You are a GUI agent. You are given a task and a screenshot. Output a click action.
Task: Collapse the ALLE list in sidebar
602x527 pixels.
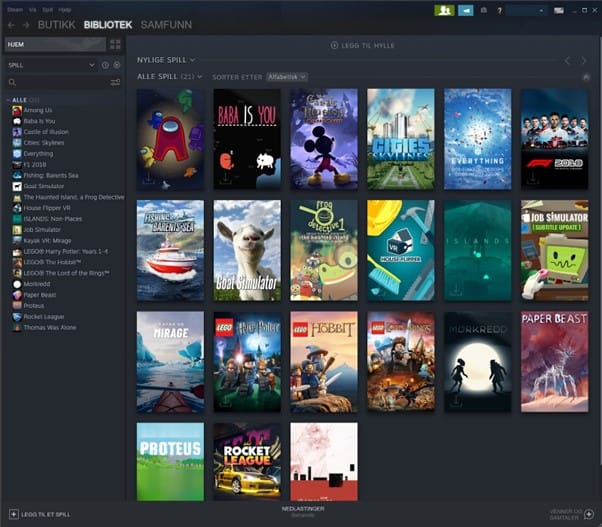tap(8, 100)
